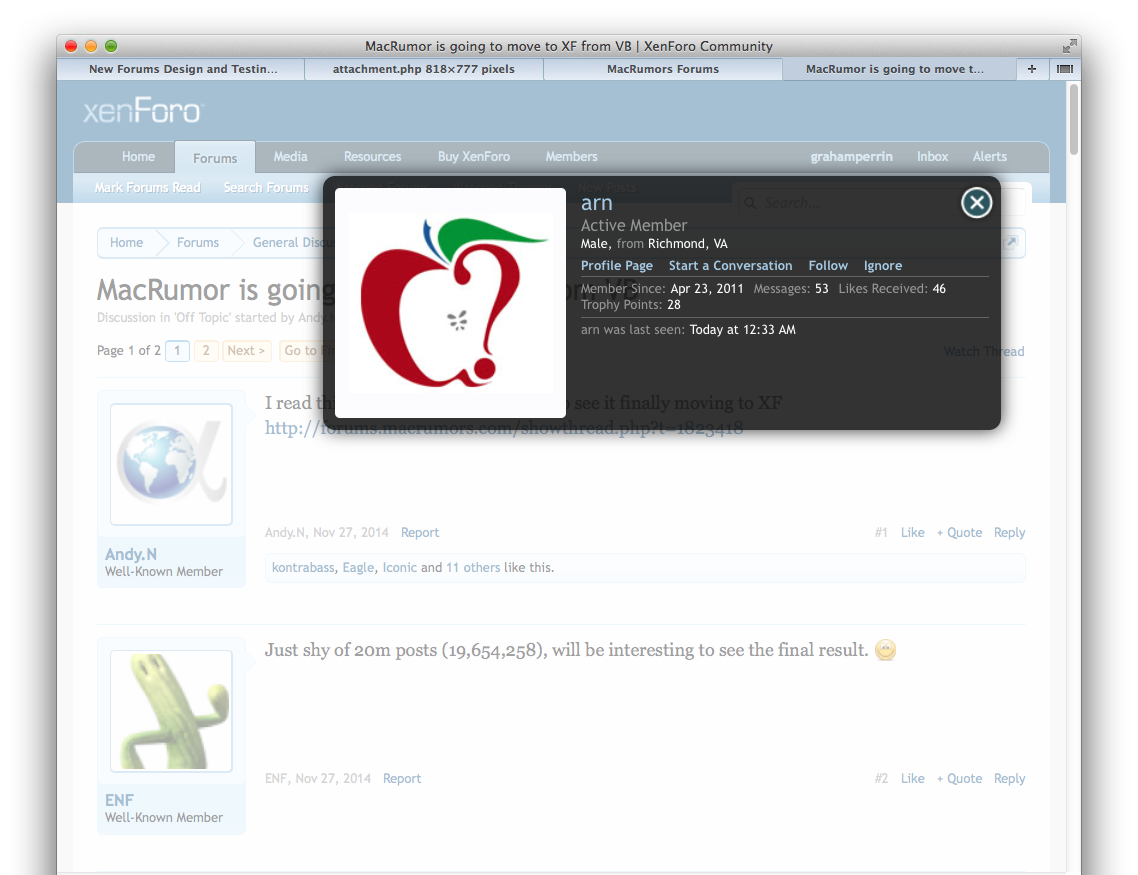1138x875 pixels.
Task: Go to page 1 of thread
Action: click(177, 350)
